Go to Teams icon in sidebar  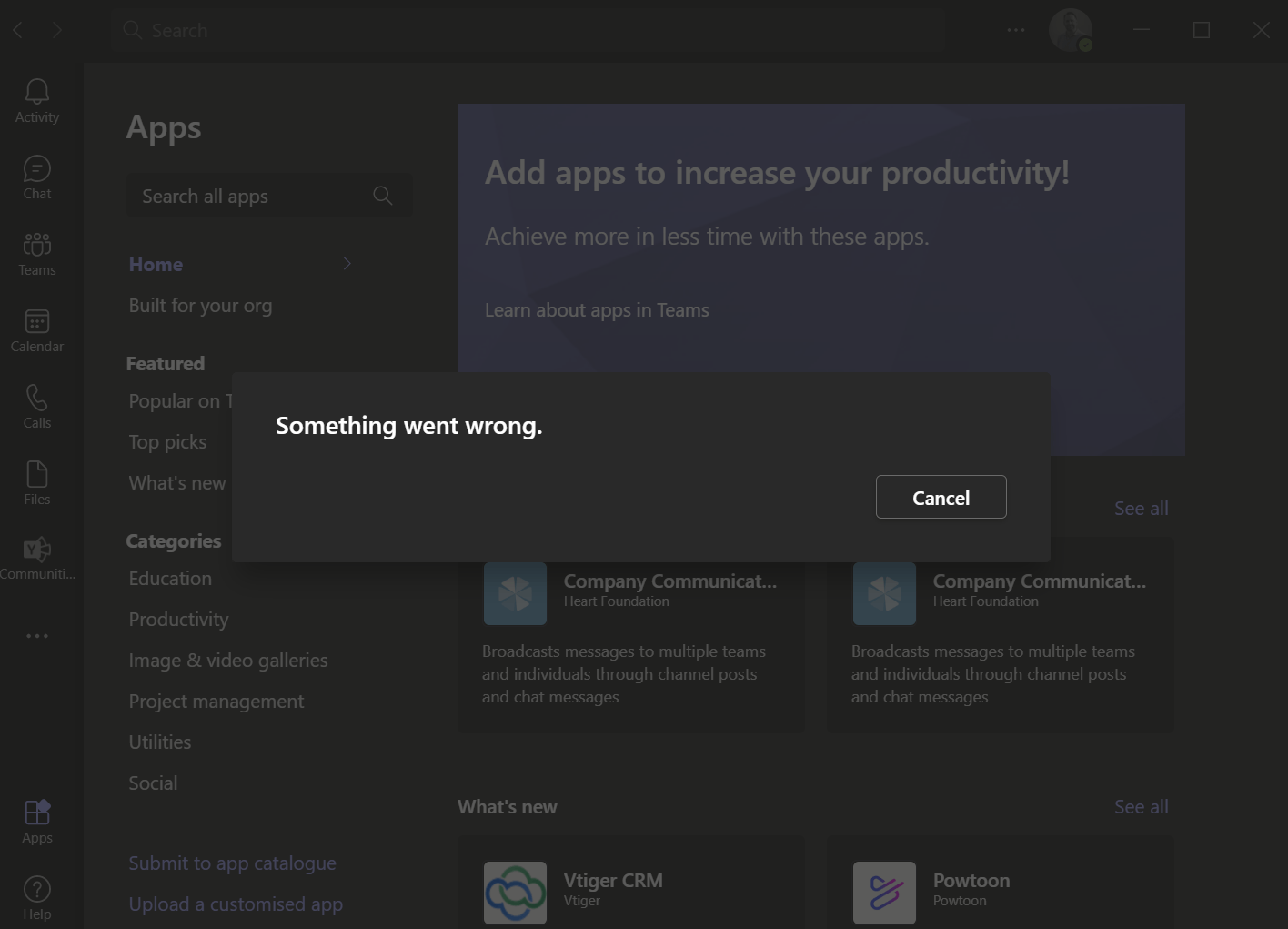[x=37, y=245]
